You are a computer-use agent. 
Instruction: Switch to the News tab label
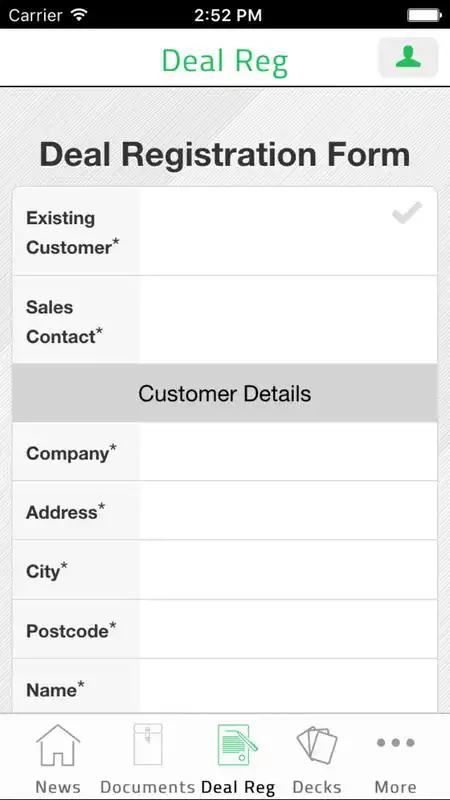(x=58, y=786)
